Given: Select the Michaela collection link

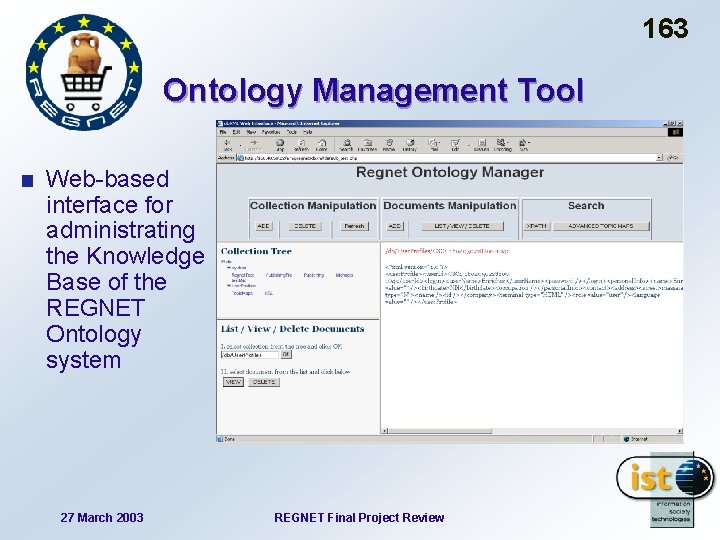Looking at the screenshot, I should (x=344, y=275).
